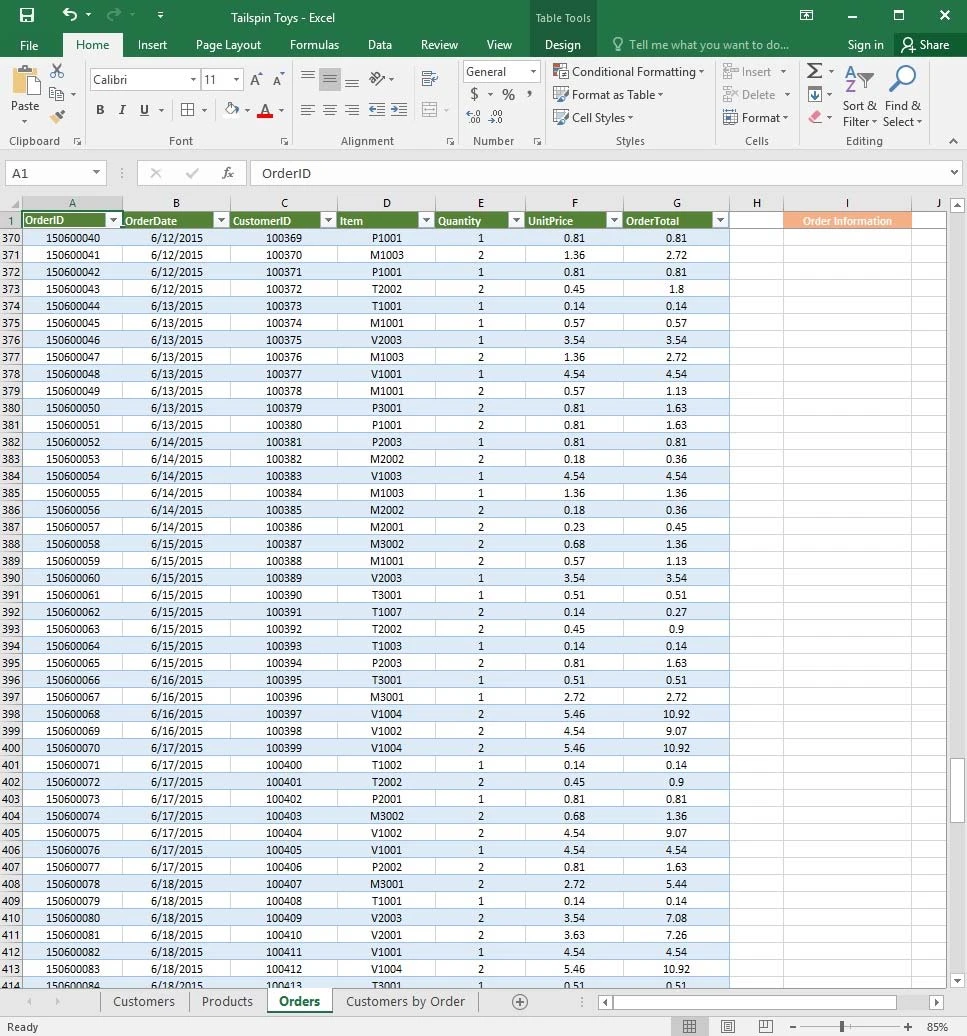This screenshot has height=1036, width=967.
Task: Switch to Page Break Preview view icon
Action: coord(764,1027)
